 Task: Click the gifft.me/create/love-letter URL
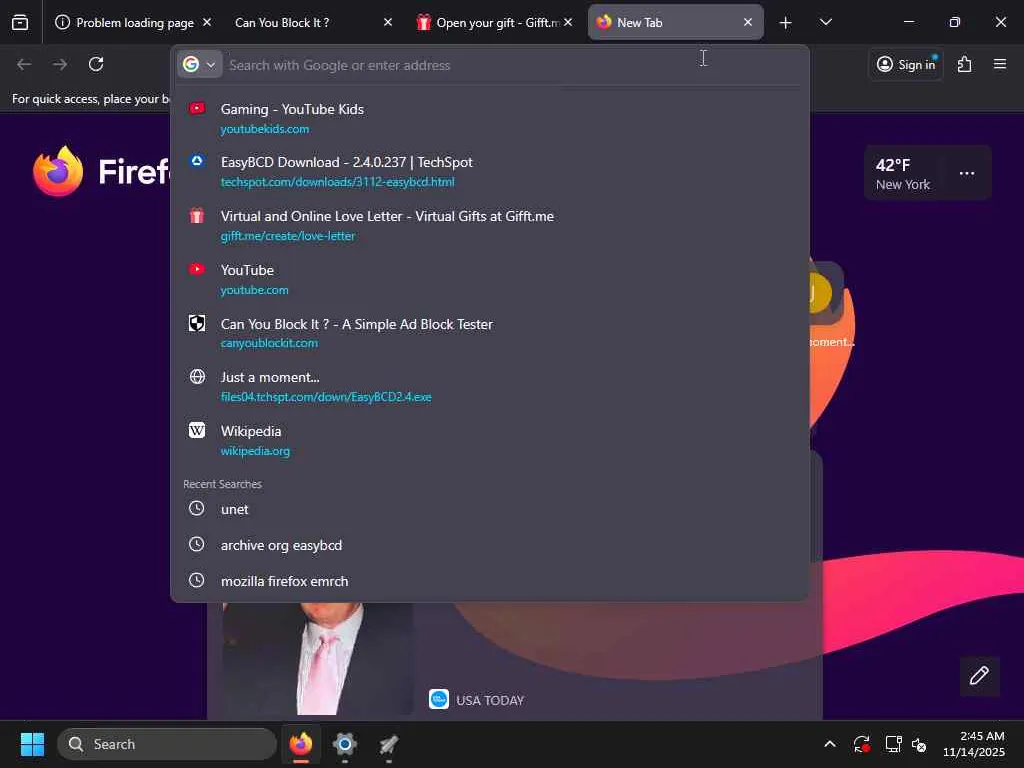tap(288, 236)
